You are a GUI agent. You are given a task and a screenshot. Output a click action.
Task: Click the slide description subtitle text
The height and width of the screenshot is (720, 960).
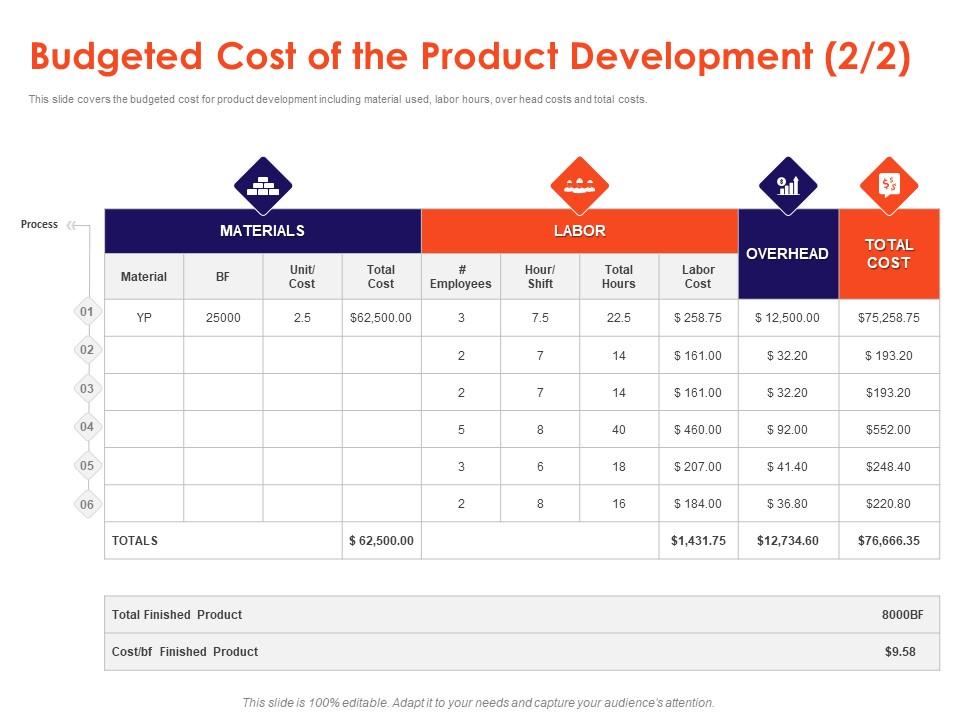coord(338,99)
